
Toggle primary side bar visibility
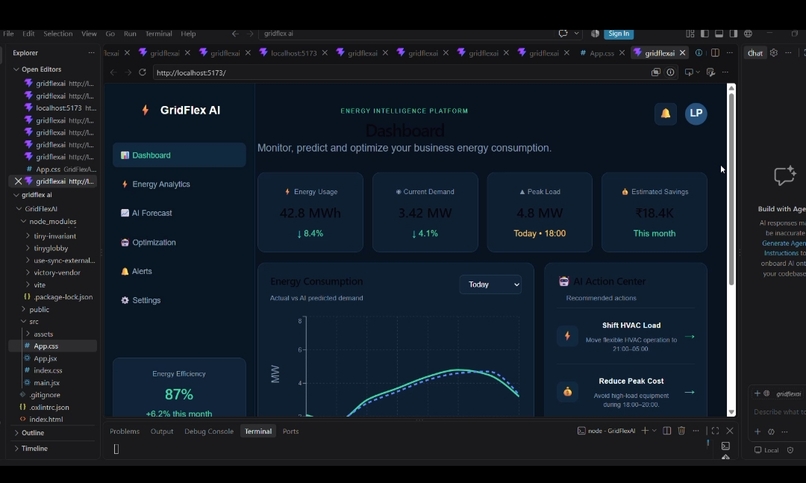705,33
